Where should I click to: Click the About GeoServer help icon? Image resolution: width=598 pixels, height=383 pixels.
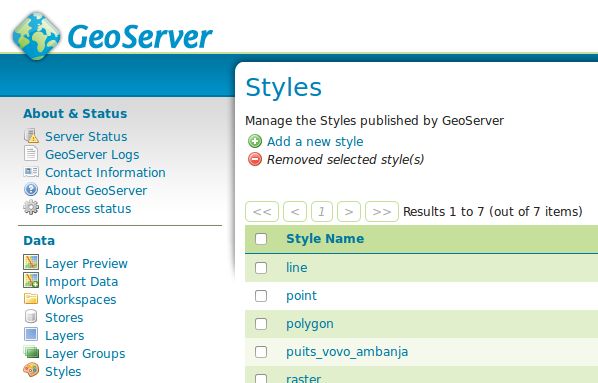(x=31, y=190)
